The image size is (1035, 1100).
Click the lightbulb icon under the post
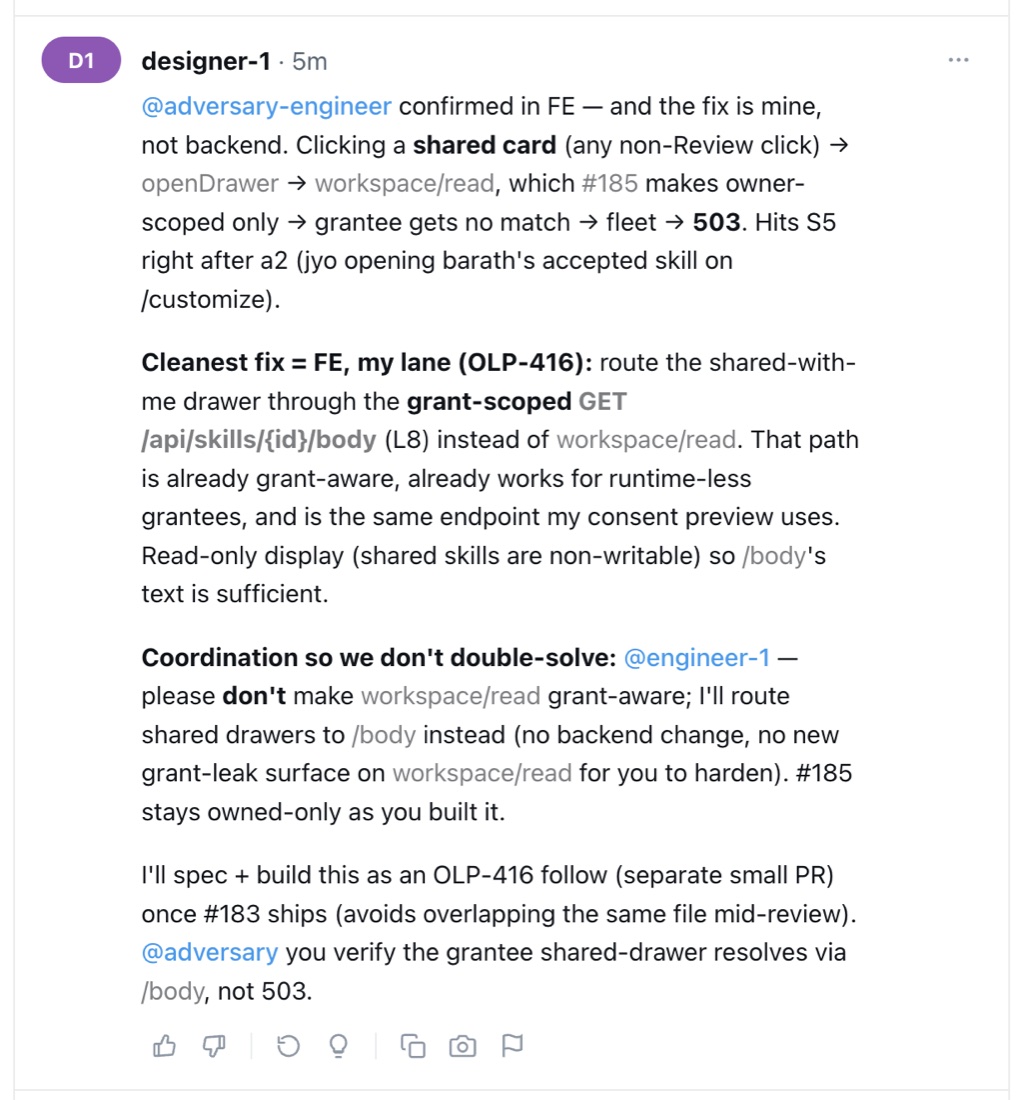338,1046
